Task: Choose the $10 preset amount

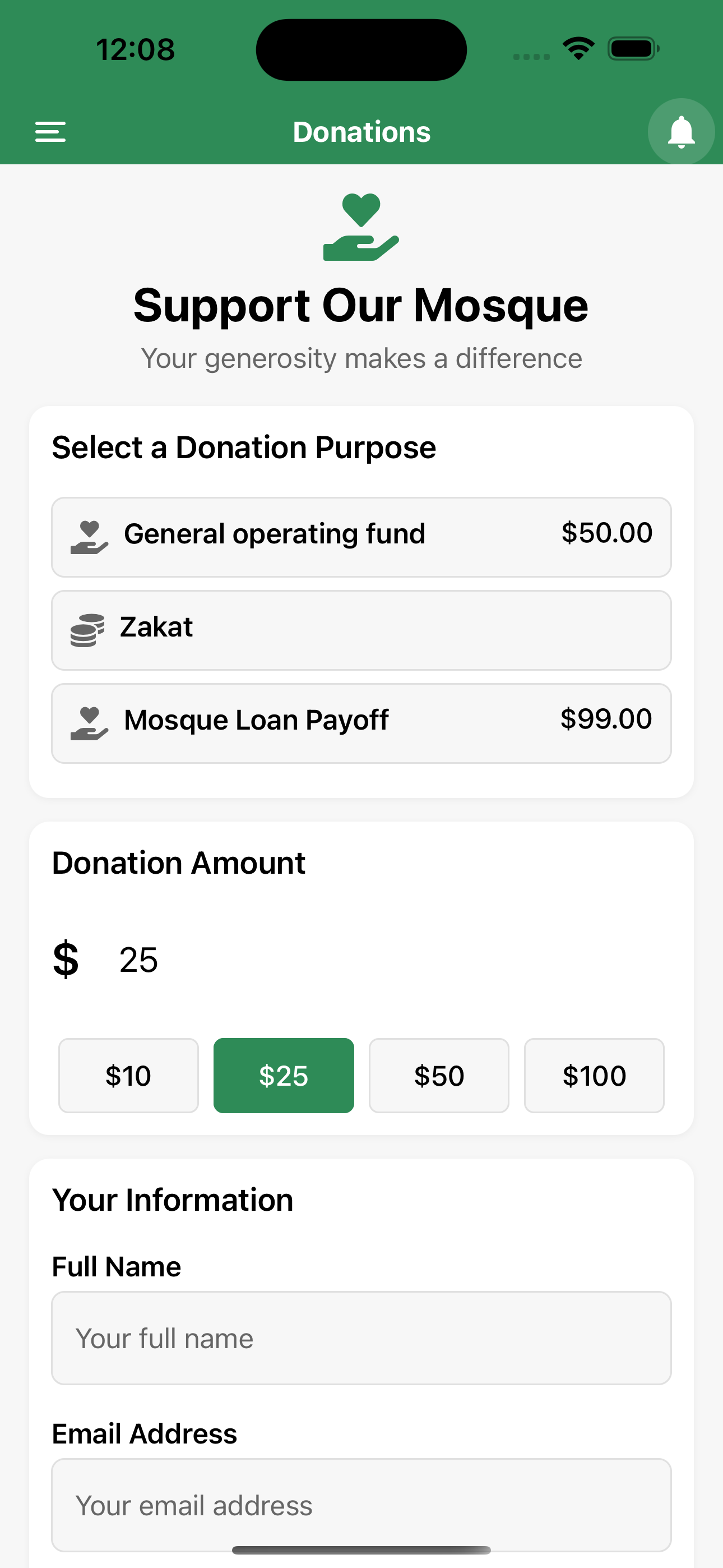Action: [128, 1076]
